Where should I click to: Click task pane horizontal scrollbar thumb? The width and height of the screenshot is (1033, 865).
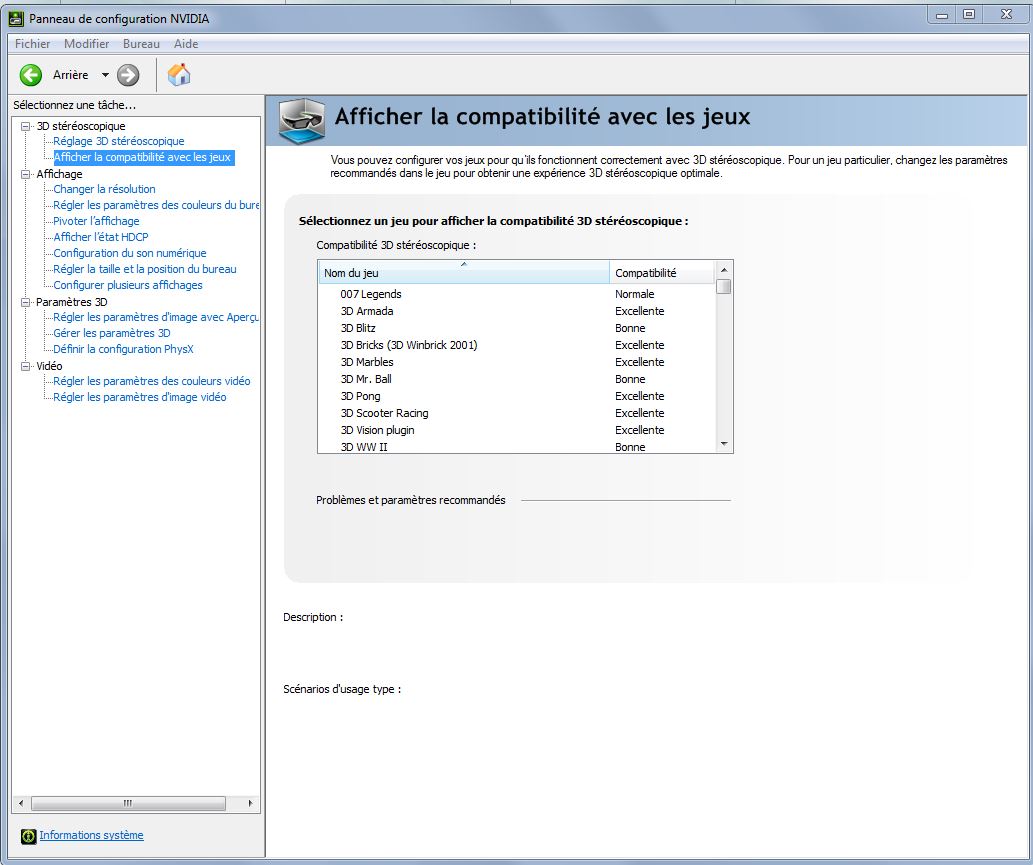[128, 803]
